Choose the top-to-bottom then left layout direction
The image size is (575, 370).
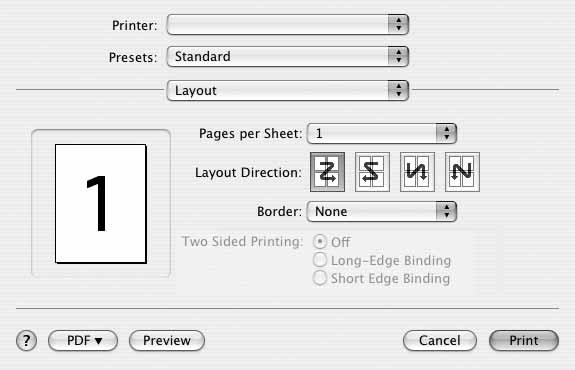click(x=417, y=172)
